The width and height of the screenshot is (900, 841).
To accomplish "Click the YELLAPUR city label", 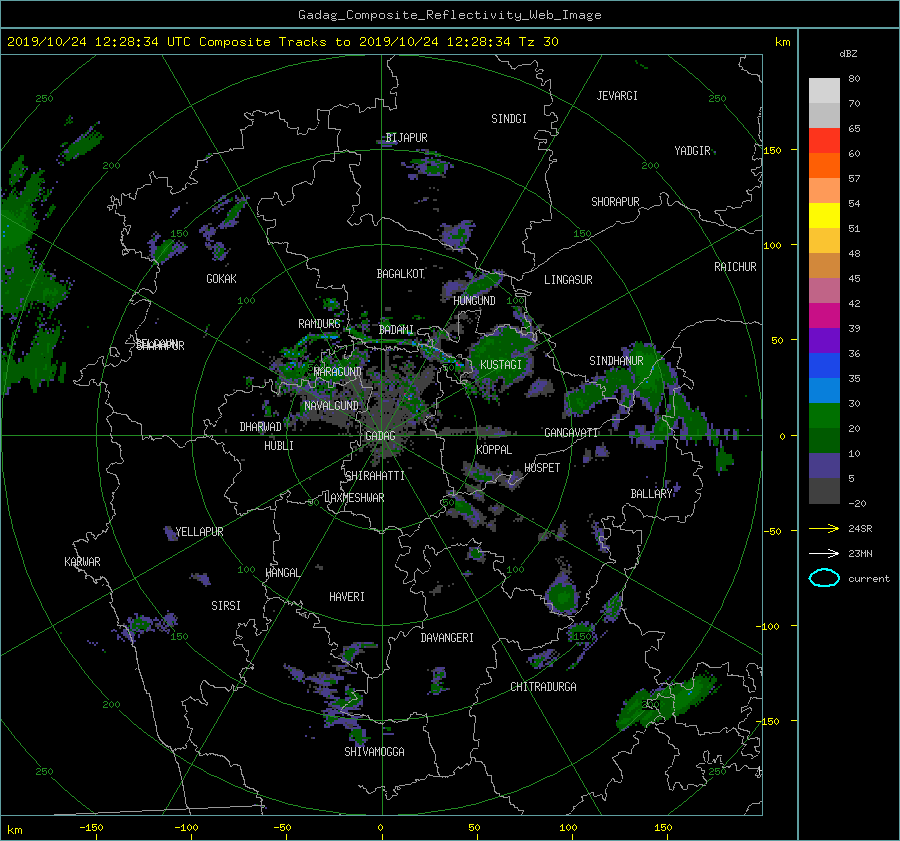I will coord(199,532).
